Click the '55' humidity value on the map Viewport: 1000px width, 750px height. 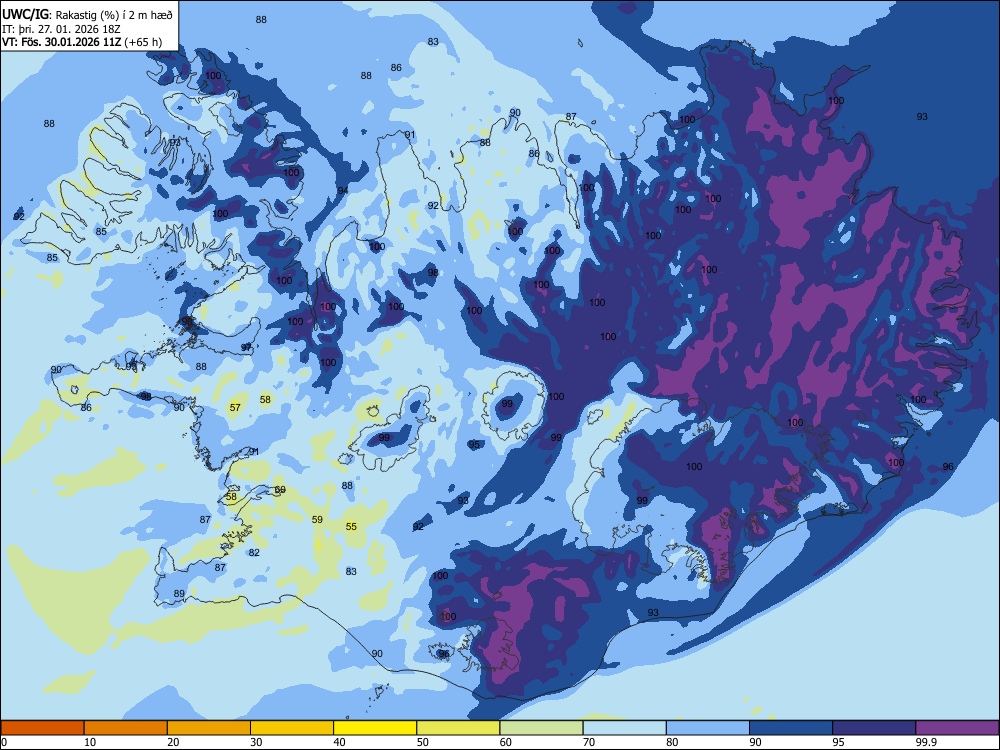[x=351, y=526]
